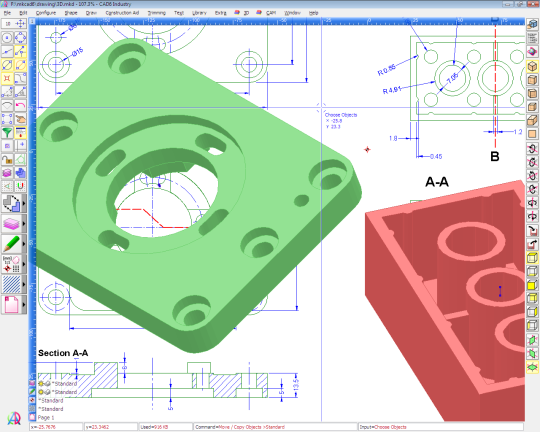Toggle the sun icon on second Standard row
The height and width of the screenshot is (432, 540).
tap(41, 392)
